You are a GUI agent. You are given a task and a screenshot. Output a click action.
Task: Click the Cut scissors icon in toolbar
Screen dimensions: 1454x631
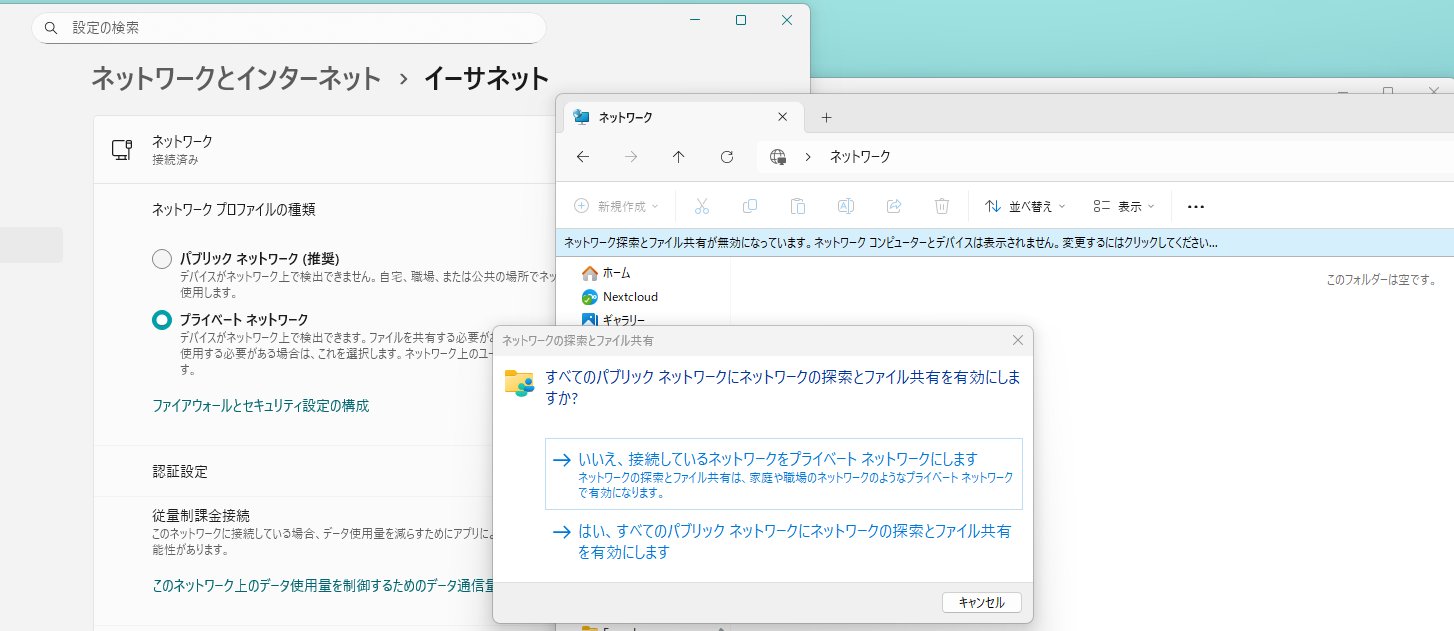point(701,206)
